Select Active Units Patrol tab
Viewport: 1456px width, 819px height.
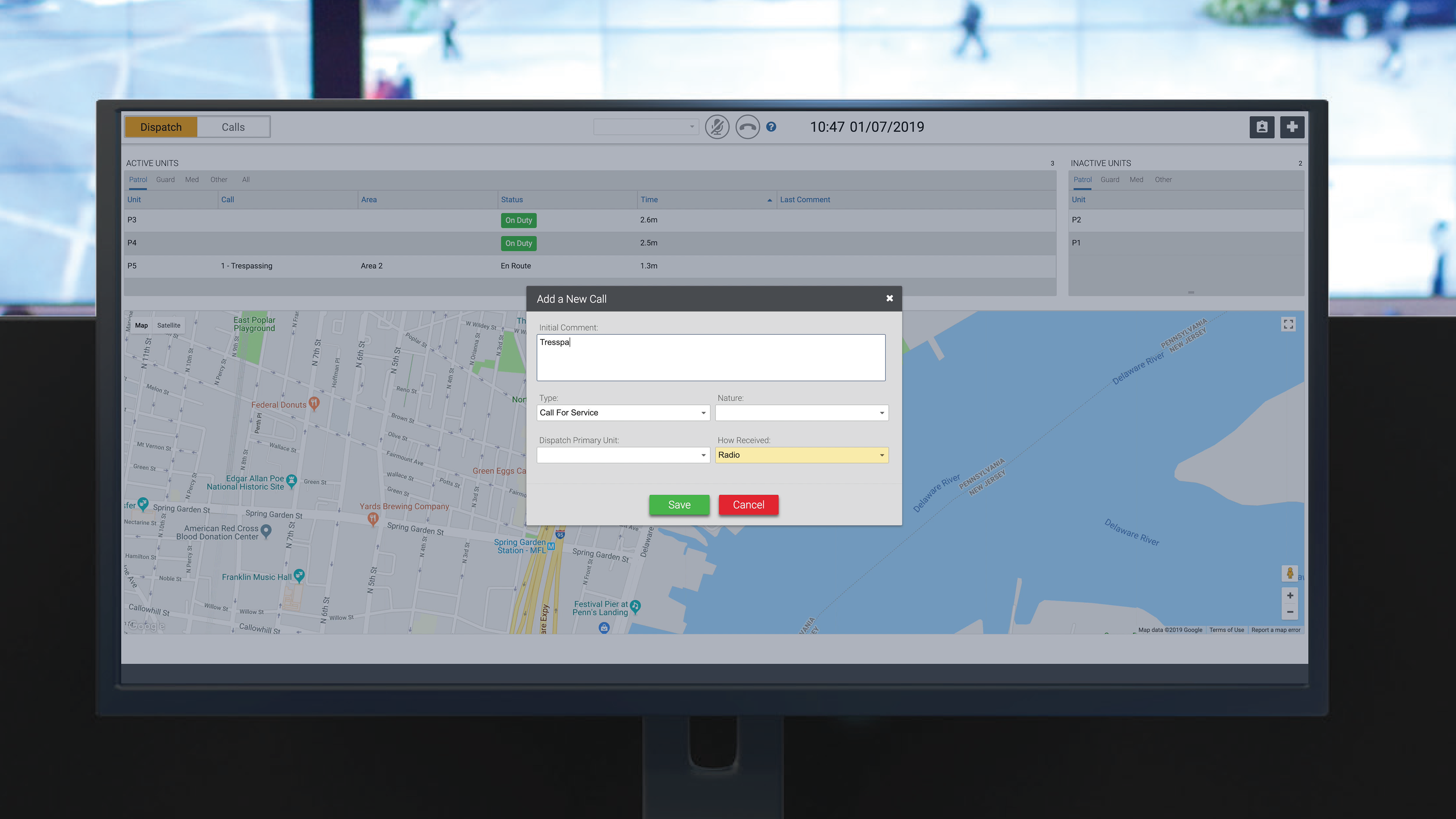138,180
